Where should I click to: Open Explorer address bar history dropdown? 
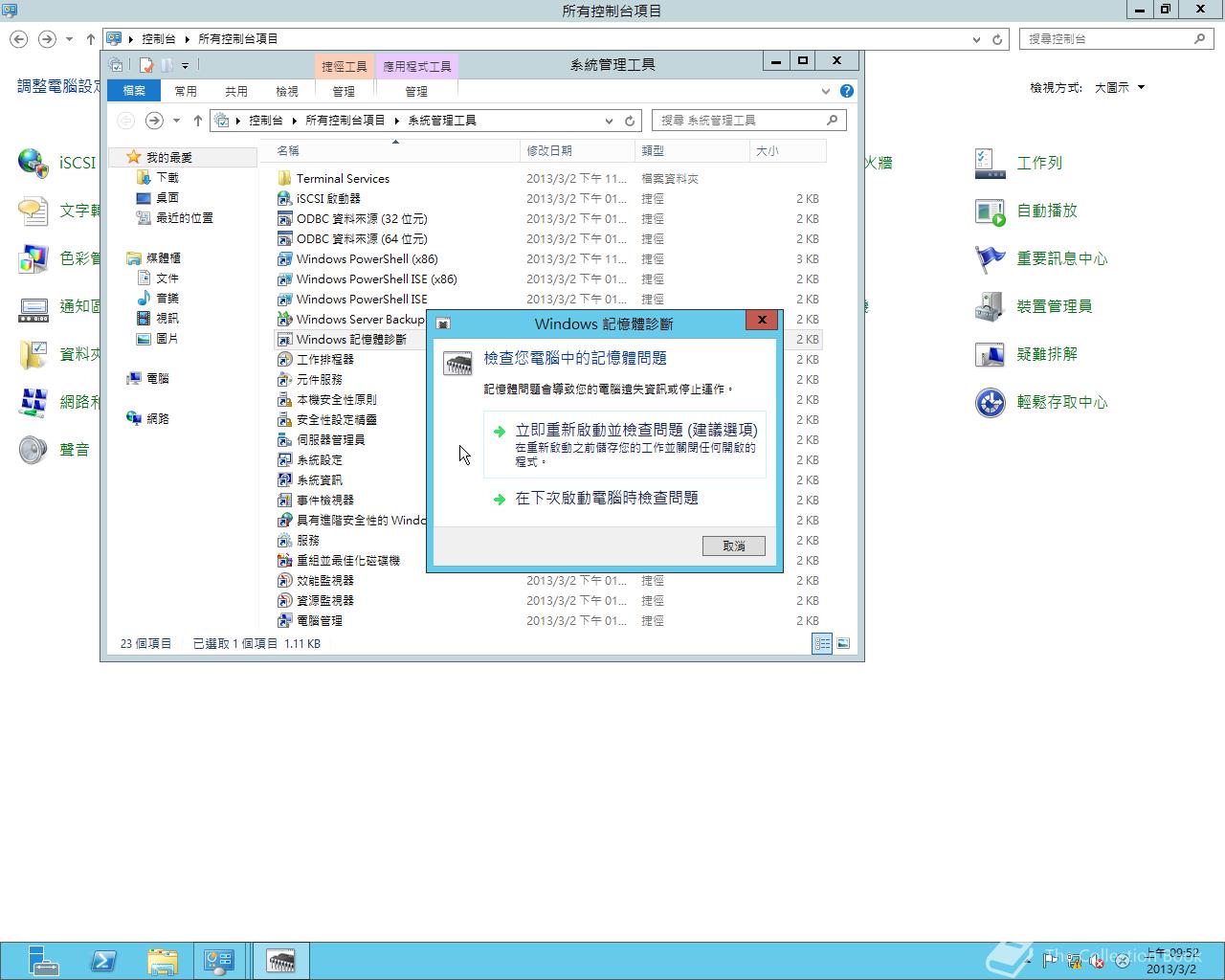(x=609, y=121)
